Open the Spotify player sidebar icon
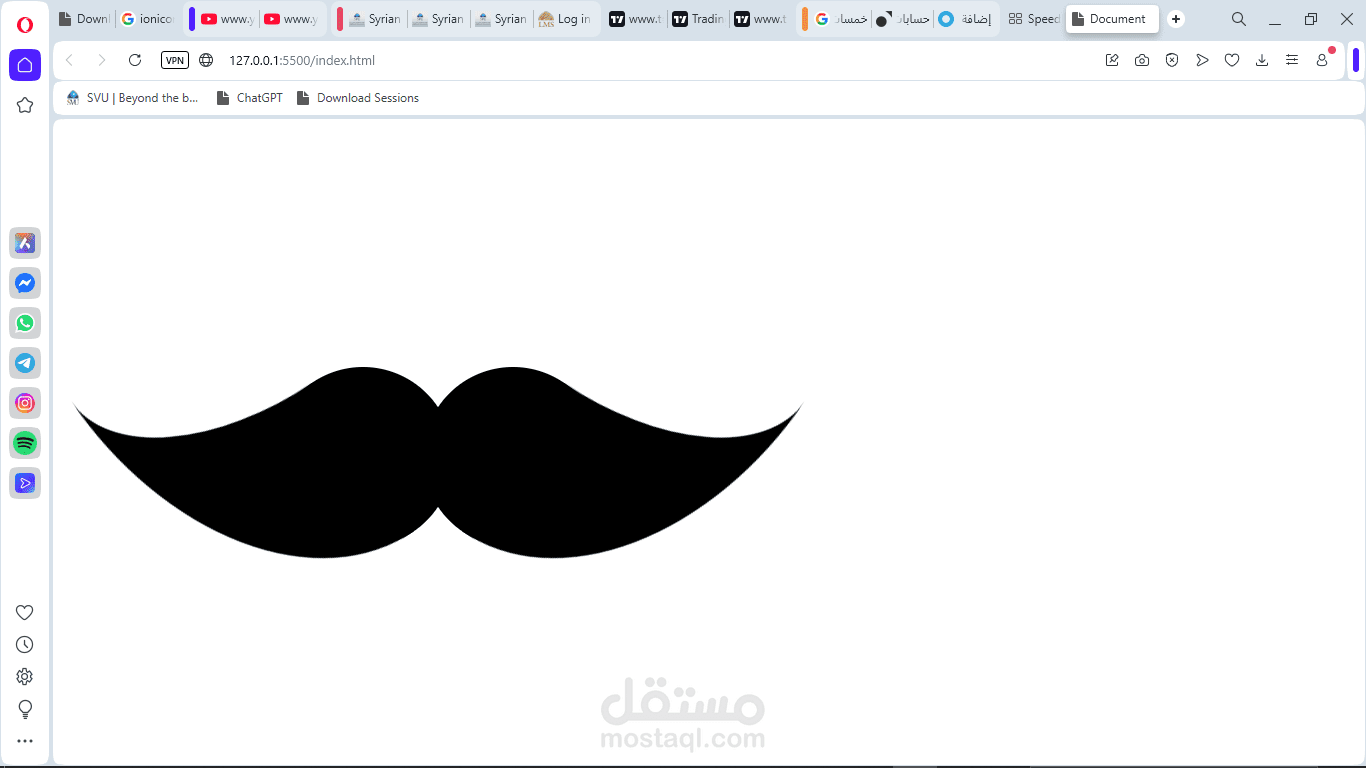The height and width of the screenshot is (768, 1366). pyautogui.click(x=24, y=443)
